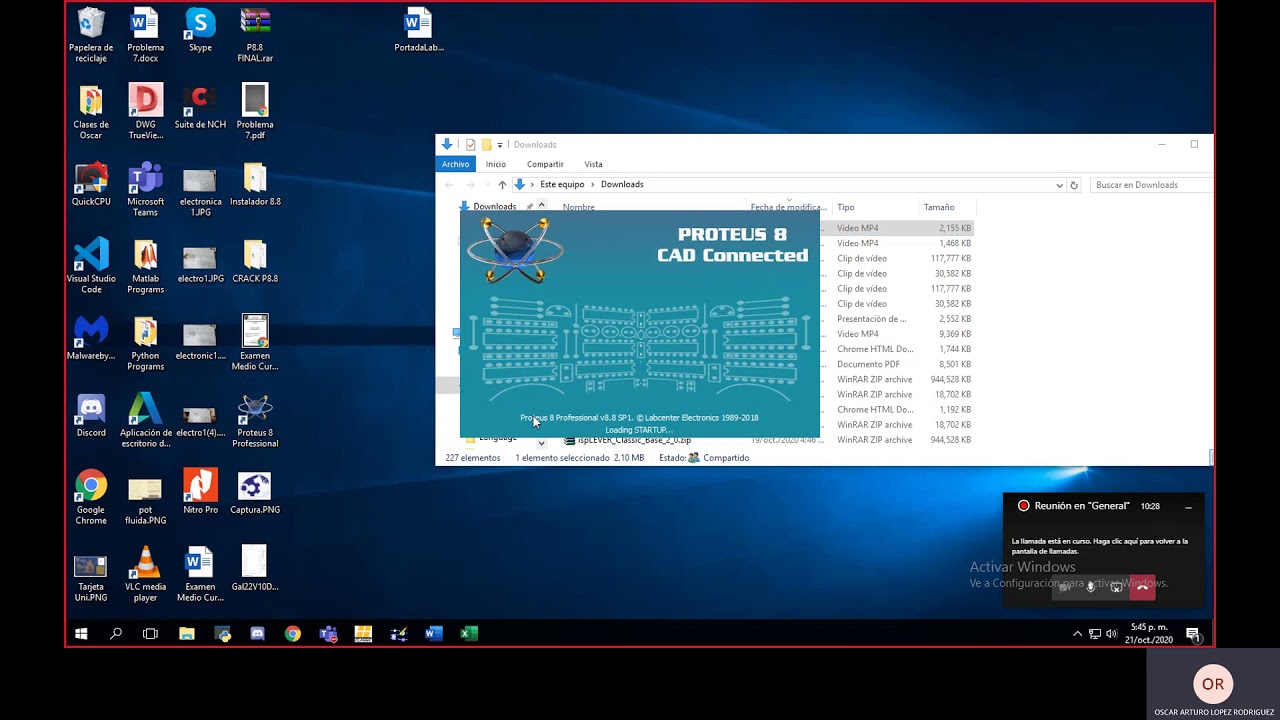Minimize the Teams call popup
The height and width of the screenshot is (720, 1280).
pos(1188,507)
